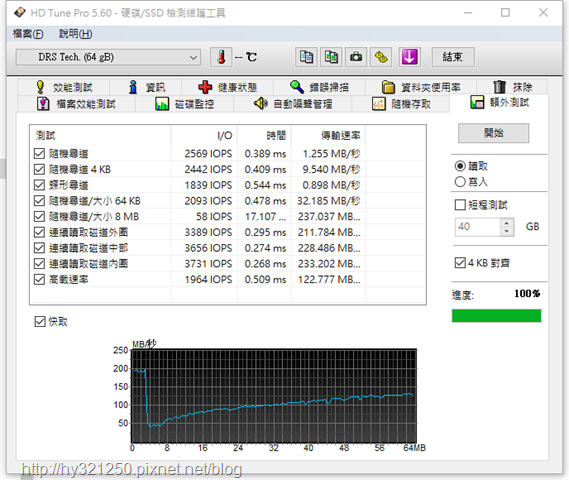Click the camera save screenshot icon
Viewport: 569px width, 480px height.
point(356,57)
